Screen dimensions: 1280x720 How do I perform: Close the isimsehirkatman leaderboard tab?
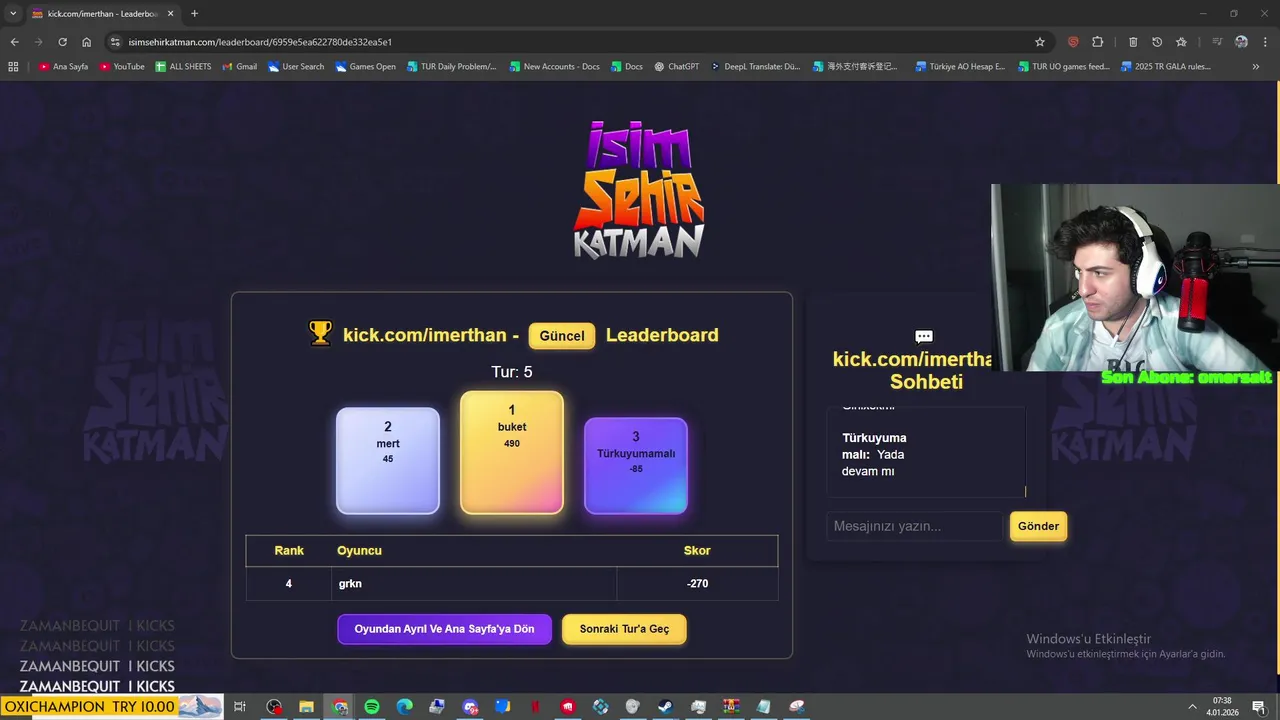[x=170, y=14]
